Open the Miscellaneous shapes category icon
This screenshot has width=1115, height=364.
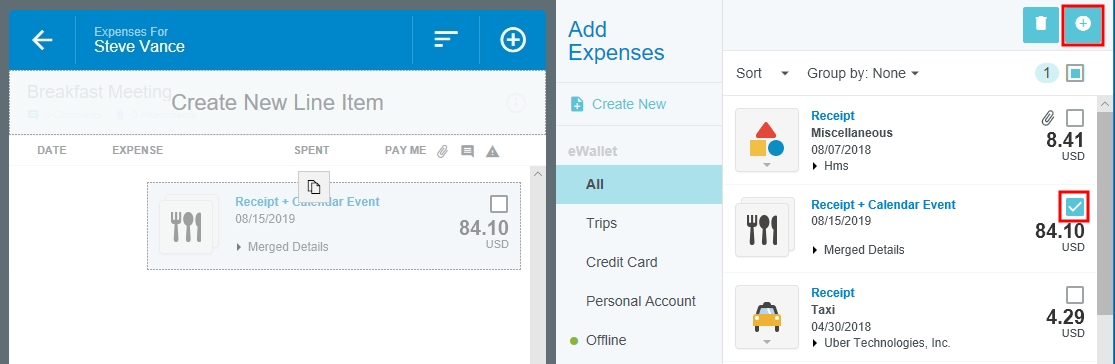point(767,140)
